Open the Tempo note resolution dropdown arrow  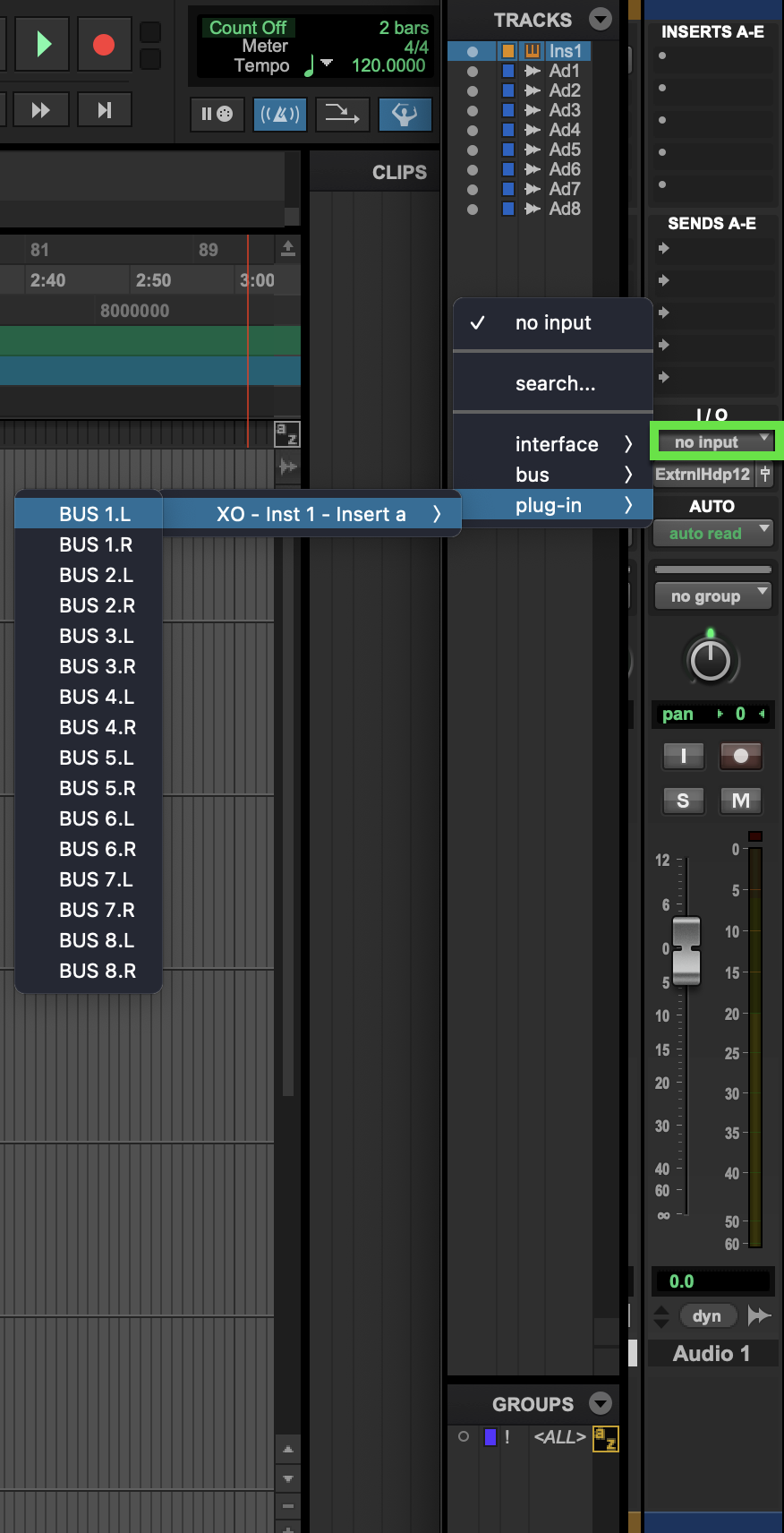327,64
